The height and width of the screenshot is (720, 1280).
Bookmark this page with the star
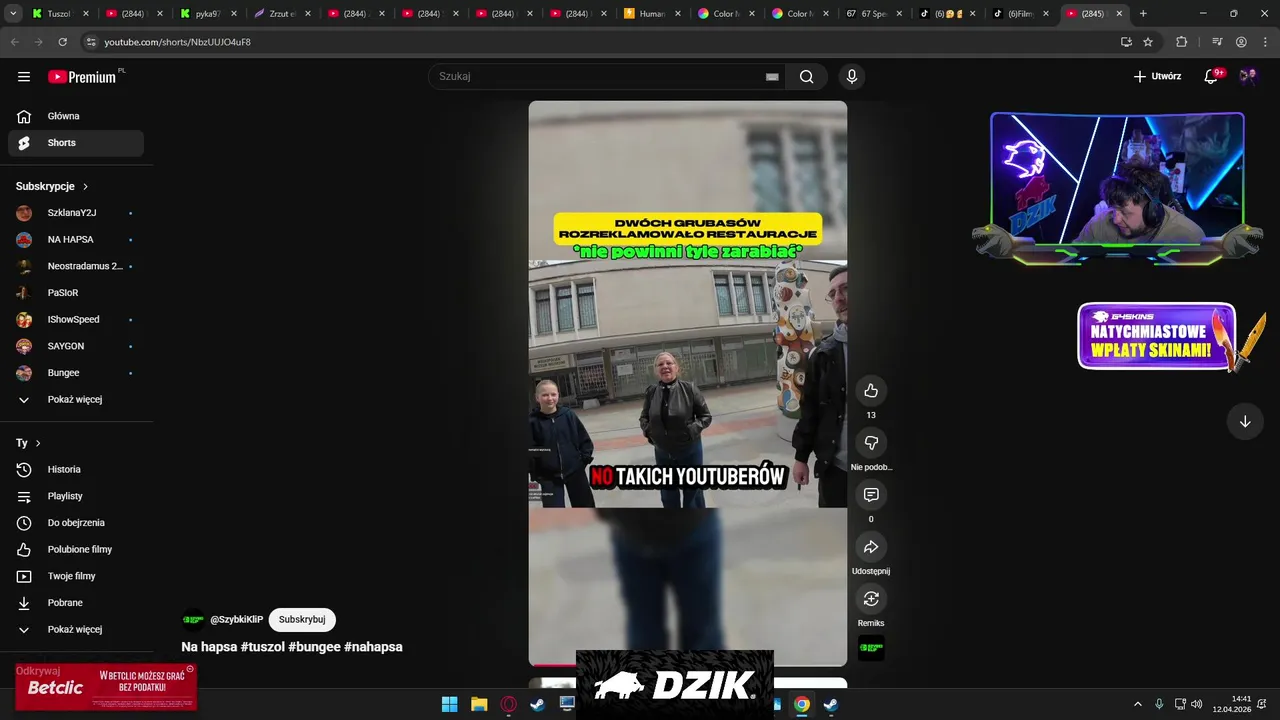(x=1148, y=42)
